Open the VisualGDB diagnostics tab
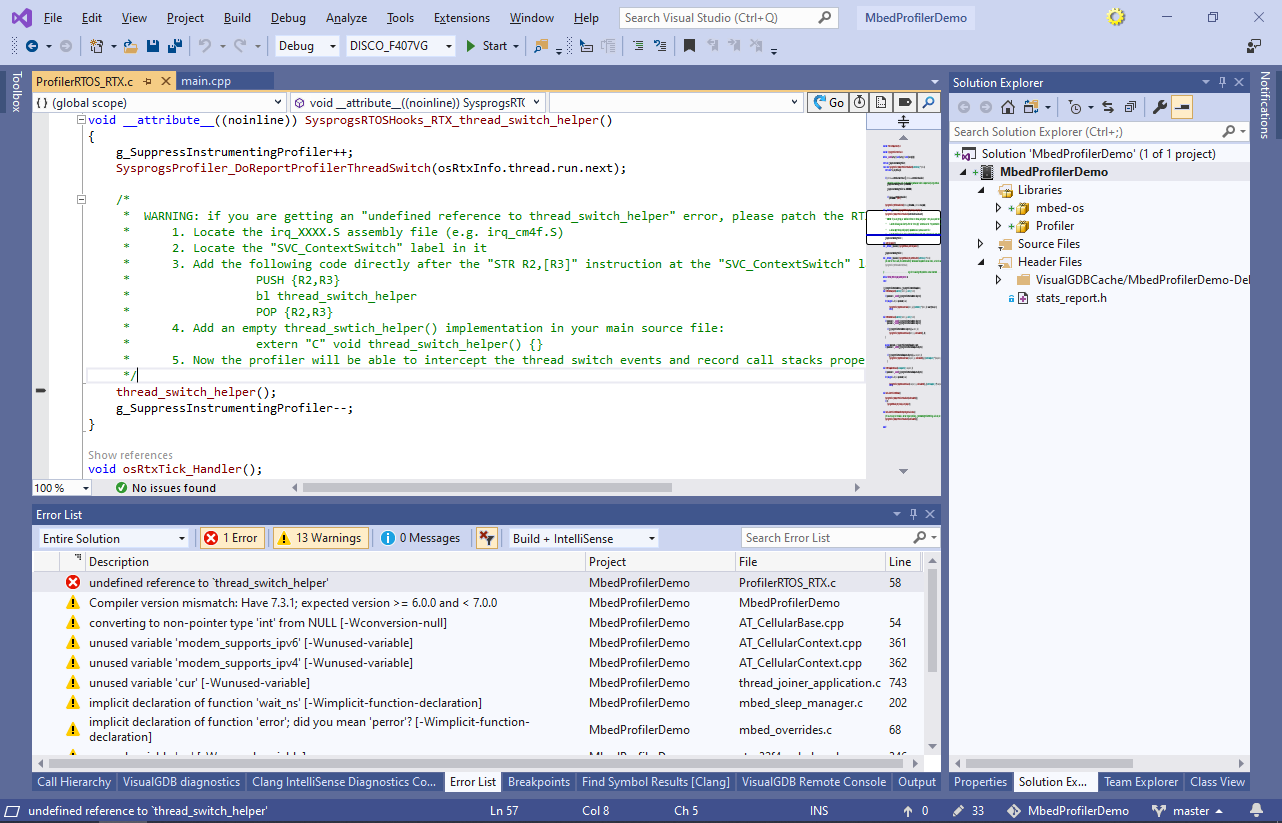Image resolution: width=1282 pixels, height=823 pixels. click(x=181, y=782)
